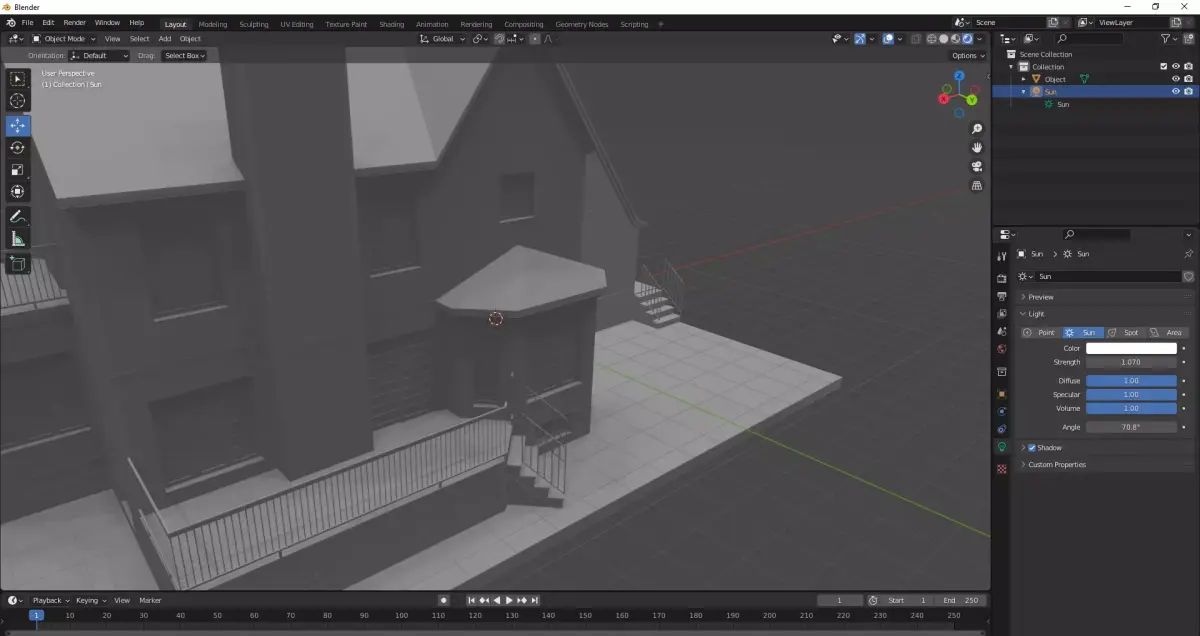Select the Transform tool
1200x636 pixels.
(18, 192)
